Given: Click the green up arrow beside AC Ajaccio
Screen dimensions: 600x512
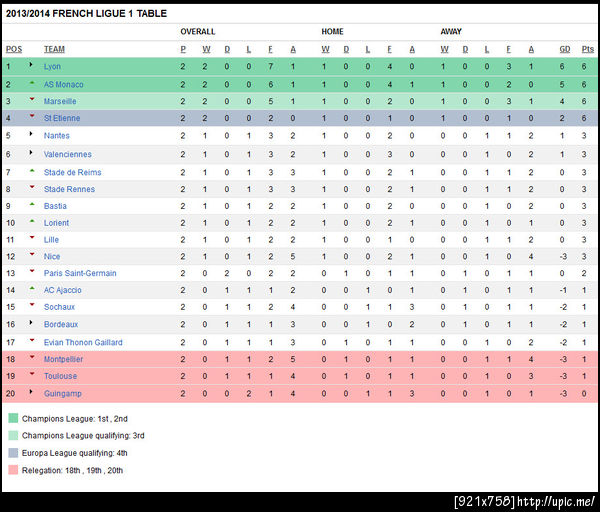Looking at the screenshot, I should pyautogui.click(x=32, y=289).
